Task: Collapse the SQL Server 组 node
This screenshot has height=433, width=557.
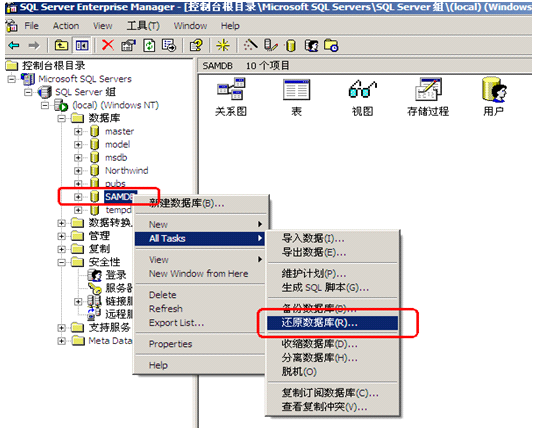Action: point(28,92)
